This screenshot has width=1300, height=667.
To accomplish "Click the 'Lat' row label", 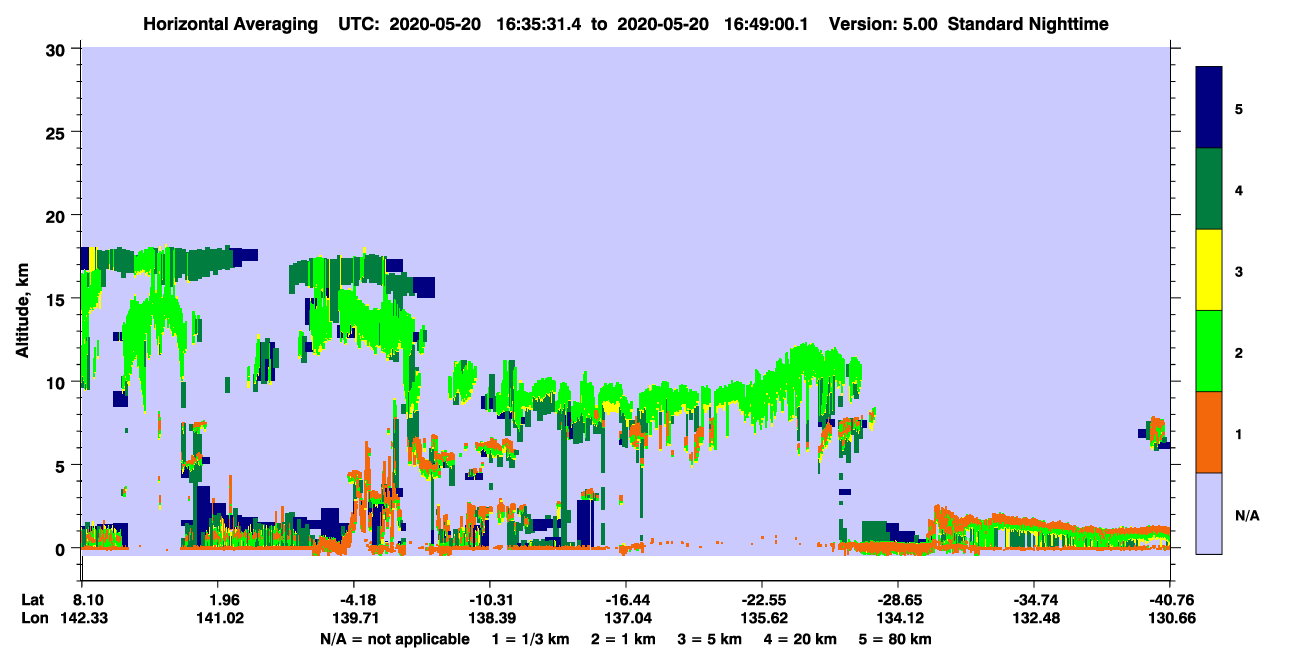I will (x=33, y=600).
